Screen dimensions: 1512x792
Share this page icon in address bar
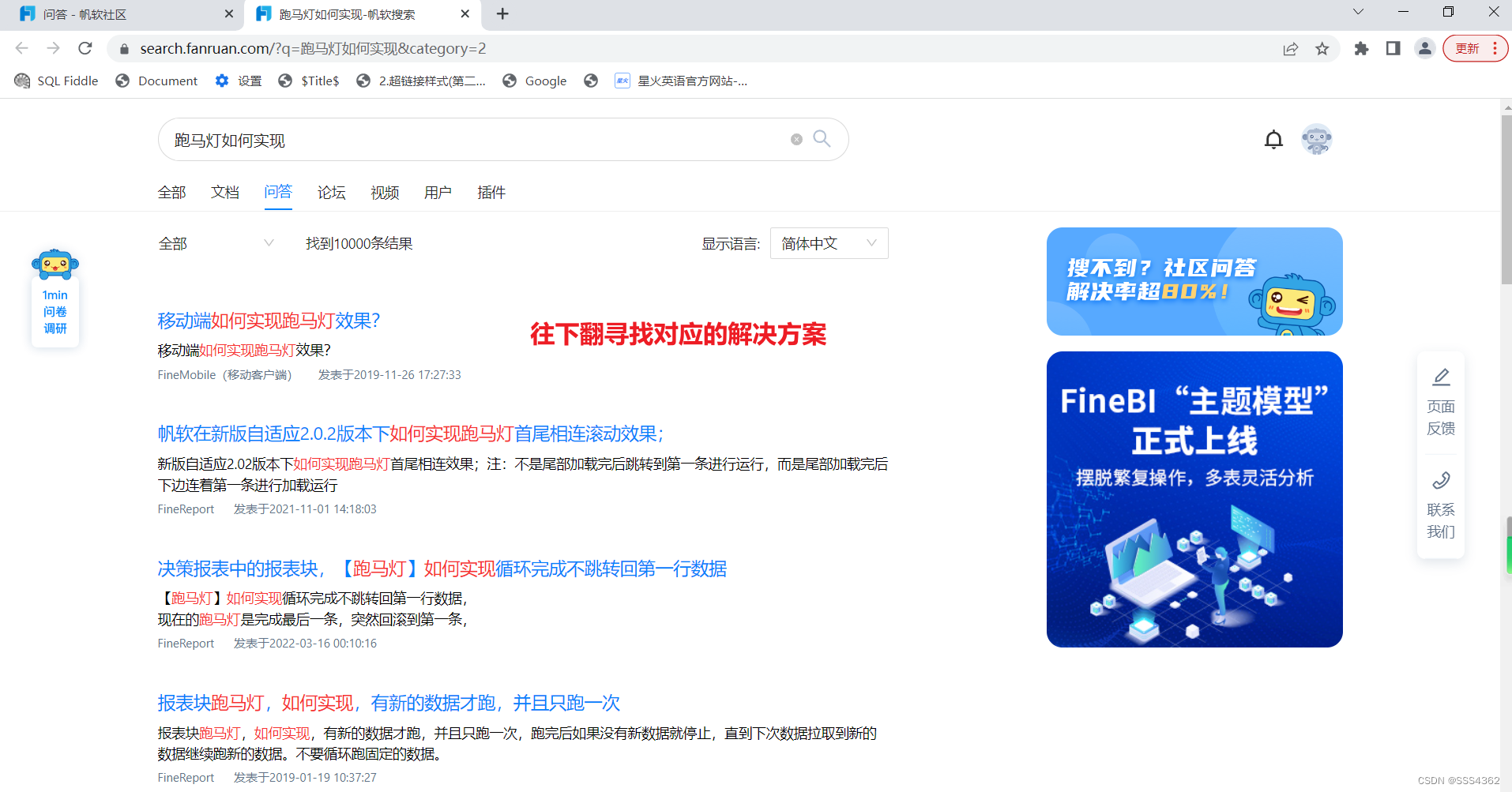click(x=1290, y=49)
